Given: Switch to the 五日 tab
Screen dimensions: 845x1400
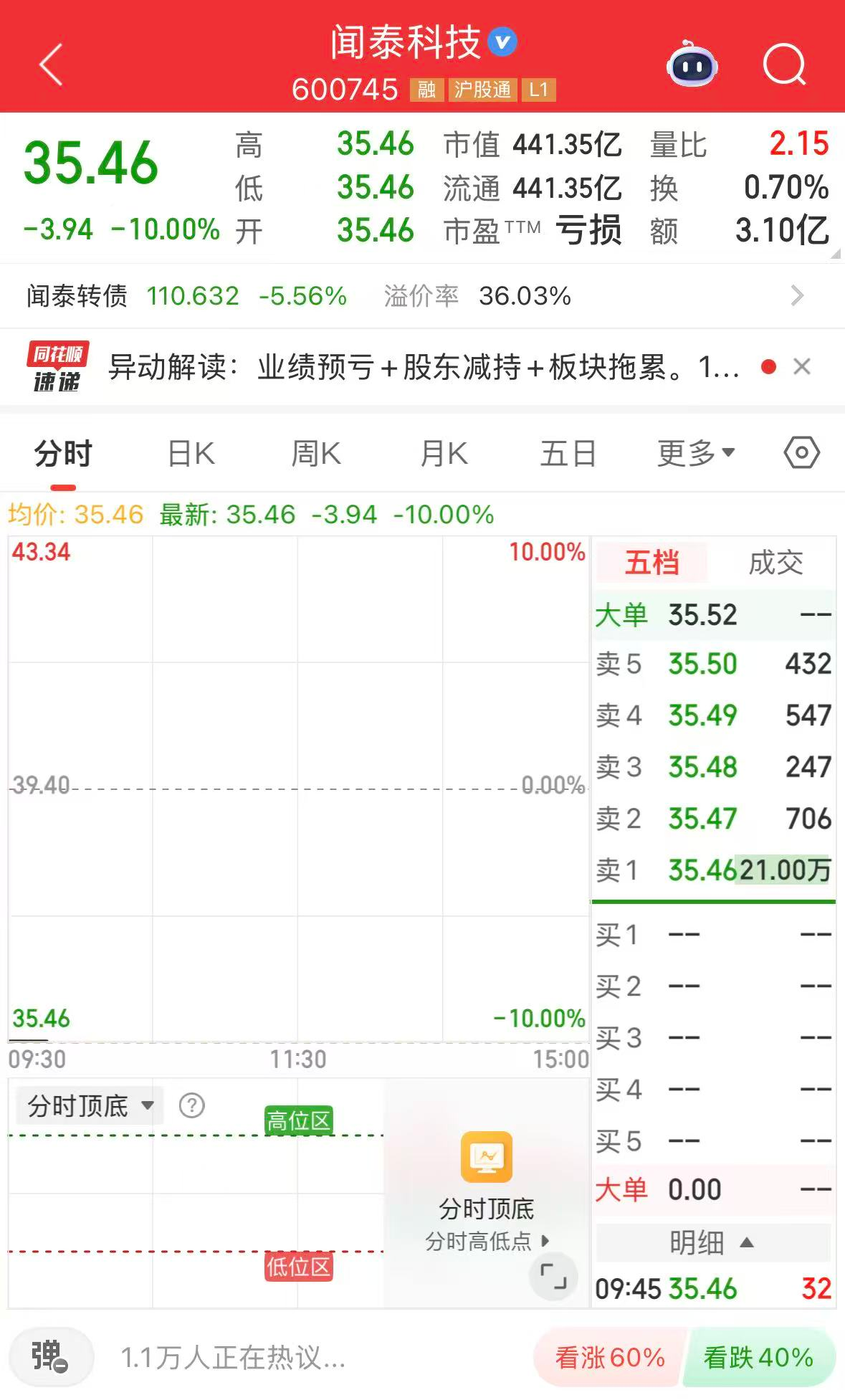Looking at the screenshot, I should pos(568,454).
